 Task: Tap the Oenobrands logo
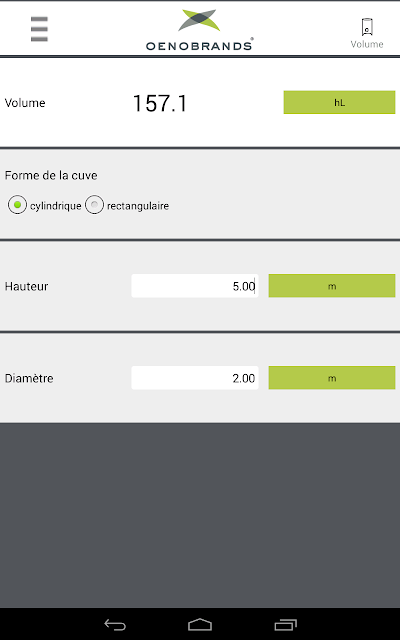200,29
